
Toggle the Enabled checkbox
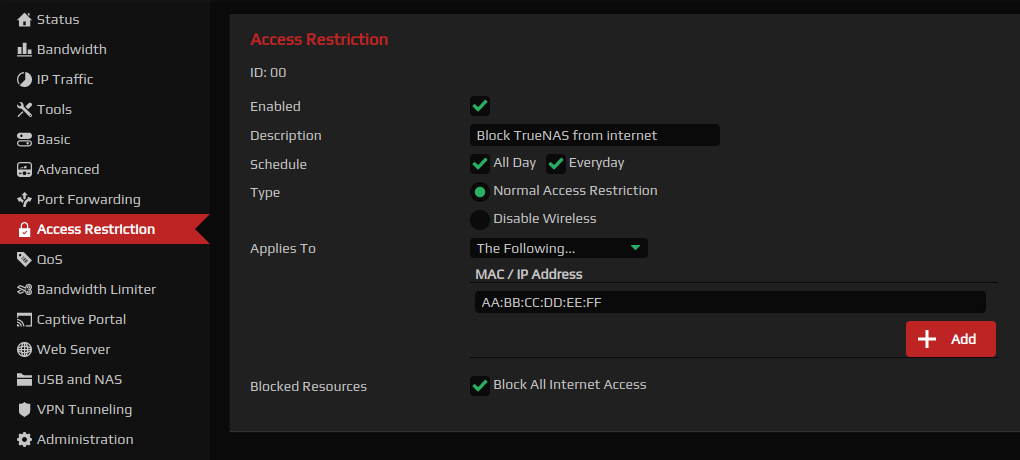point(479,105)
